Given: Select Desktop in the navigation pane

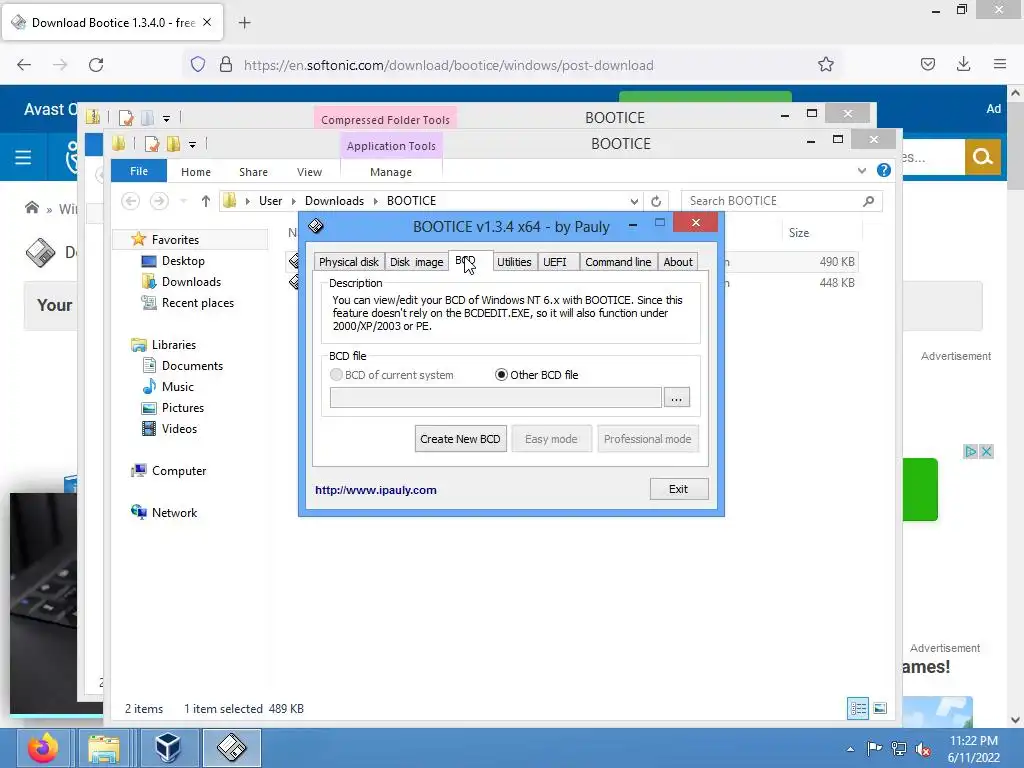Looking at the screenshot, I should click(184, 261).
